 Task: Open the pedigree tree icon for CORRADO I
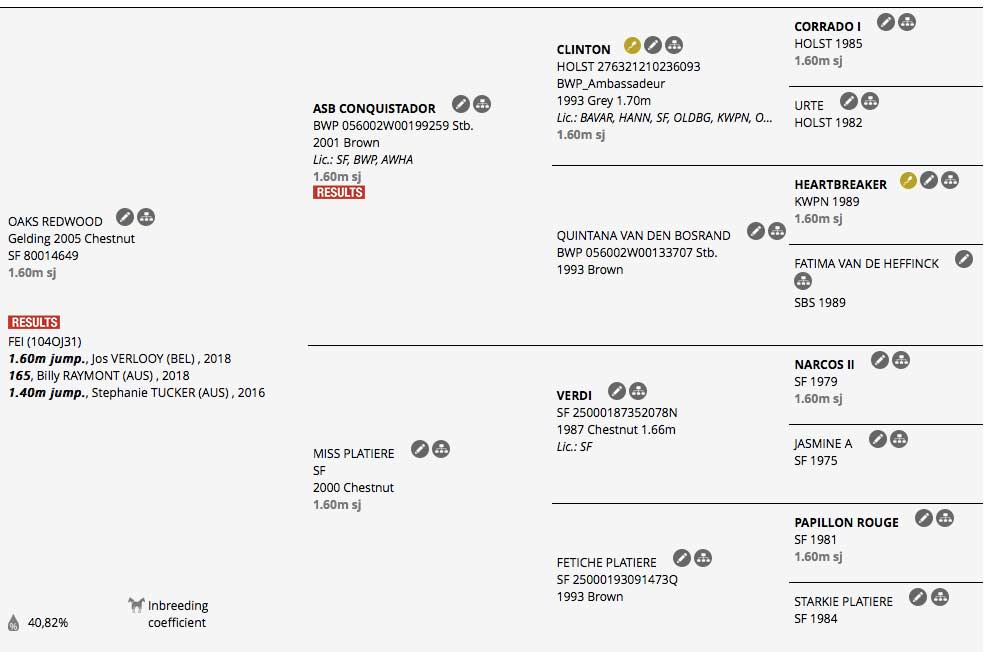907,22
